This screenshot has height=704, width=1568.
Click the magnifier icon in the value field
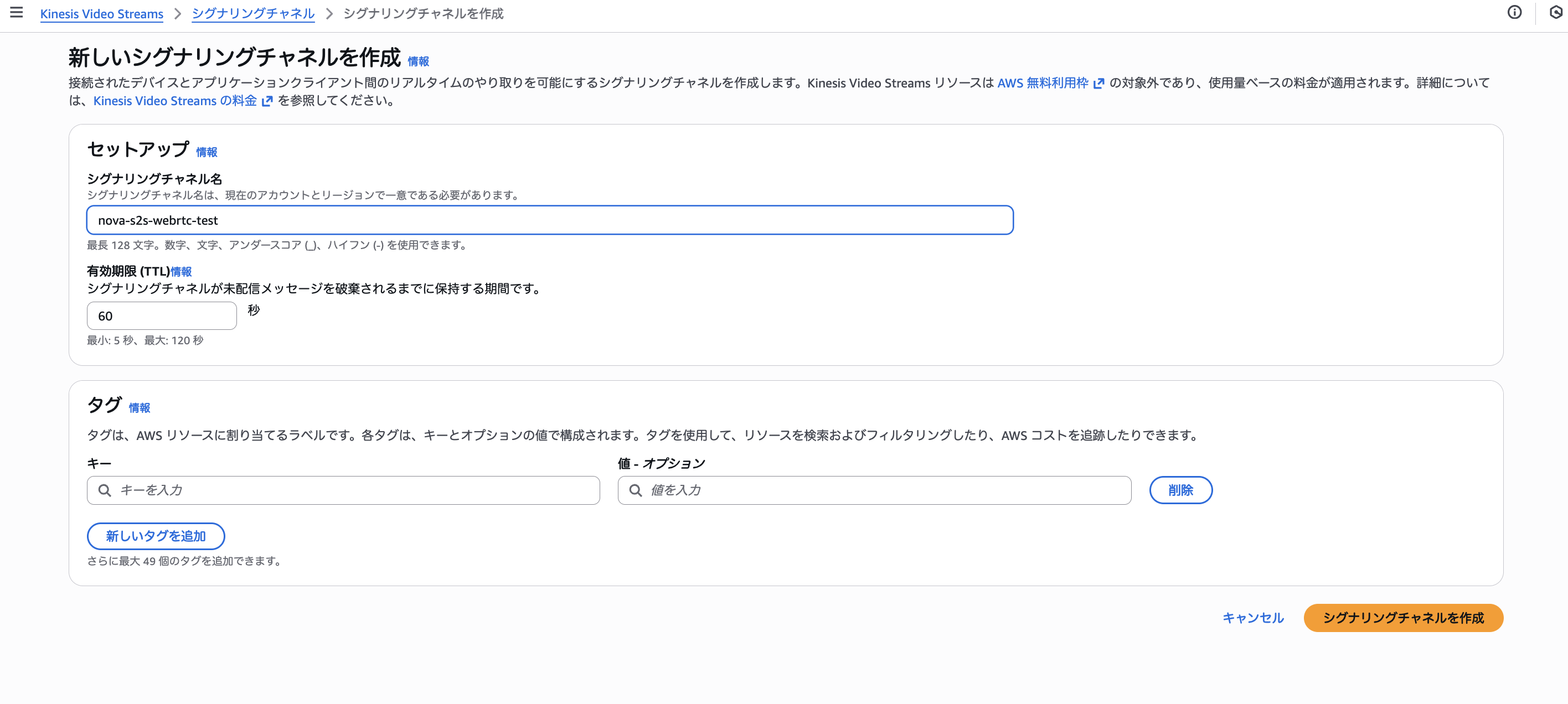click(x=636, y=490)
